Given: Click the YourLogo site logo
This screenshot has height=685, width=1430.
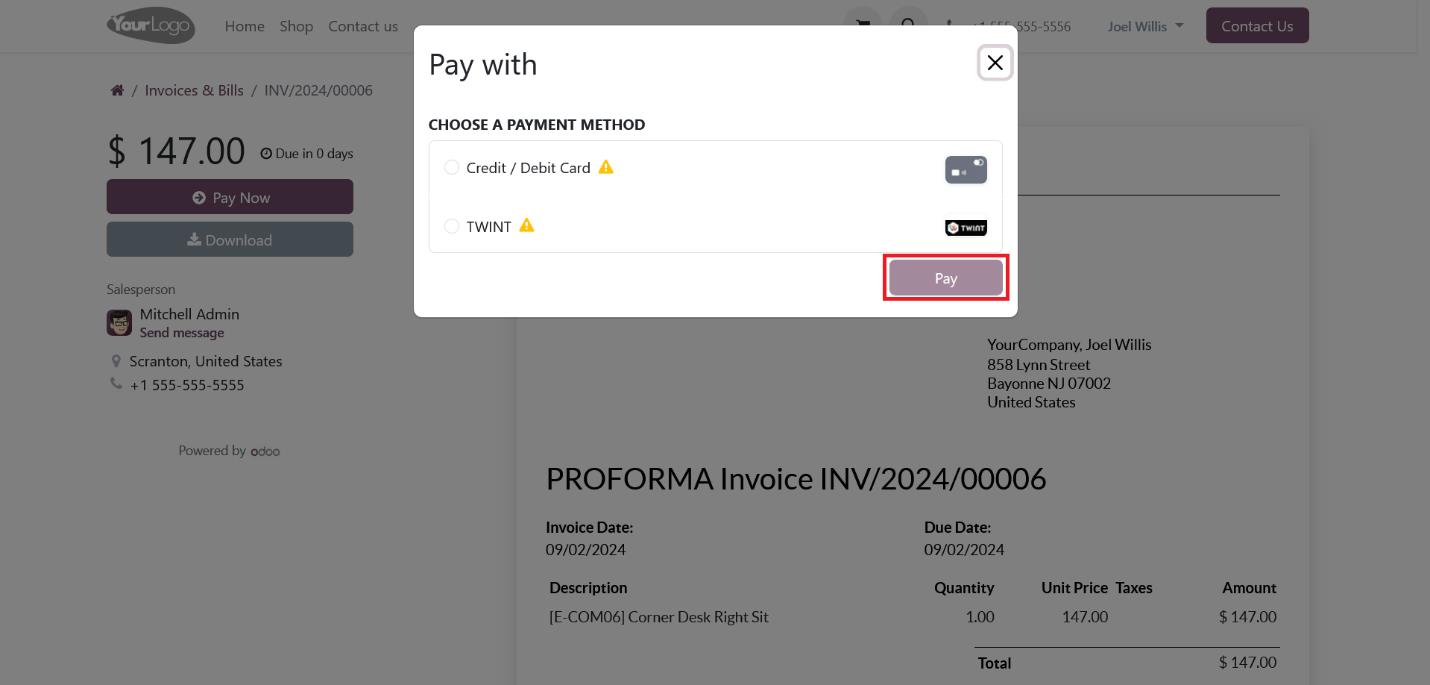Looking at the screenshot, I should [151, 26].
